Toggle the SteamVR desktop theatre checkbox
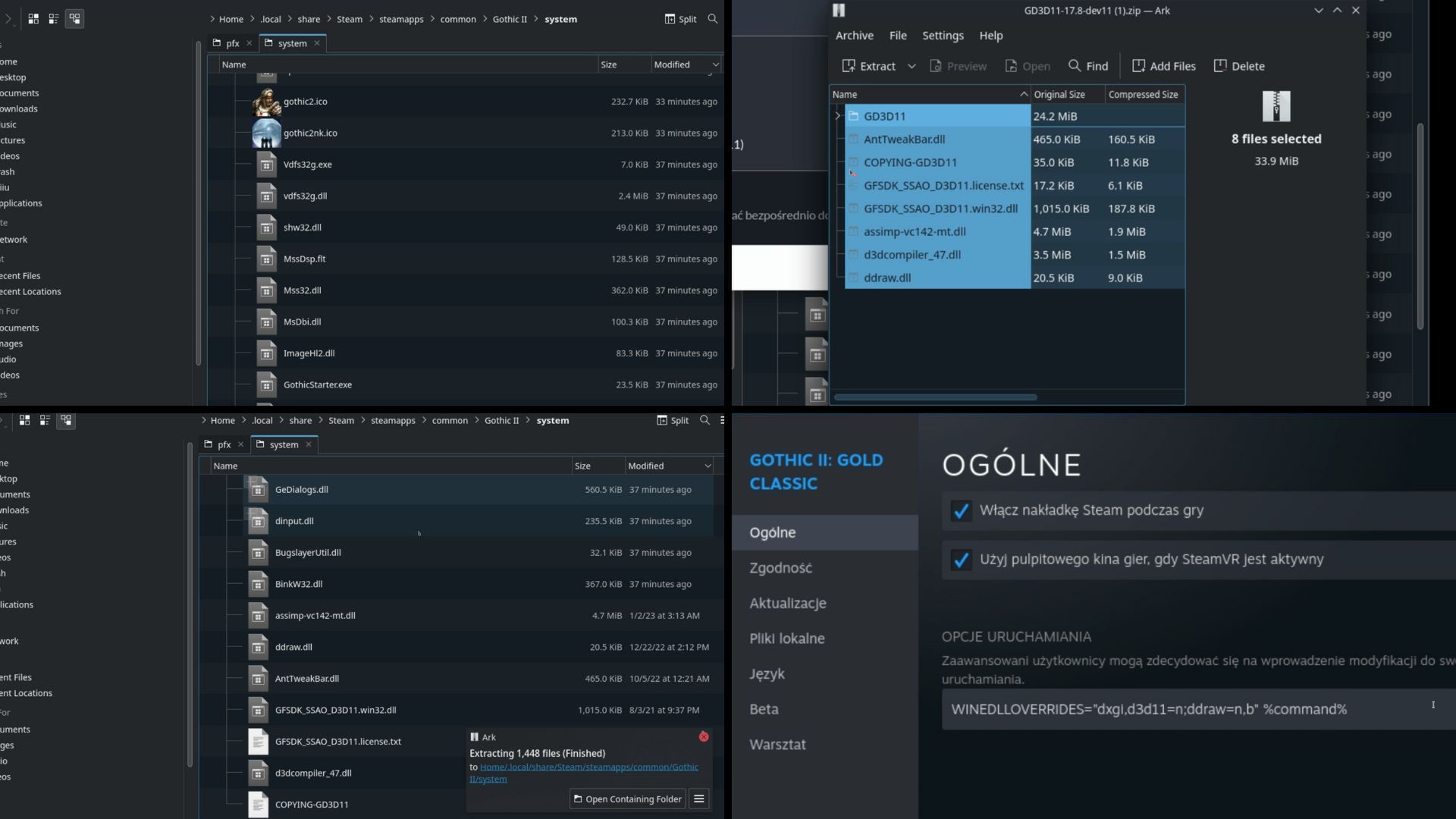The image size is (1456, 819). coord(961,560)
